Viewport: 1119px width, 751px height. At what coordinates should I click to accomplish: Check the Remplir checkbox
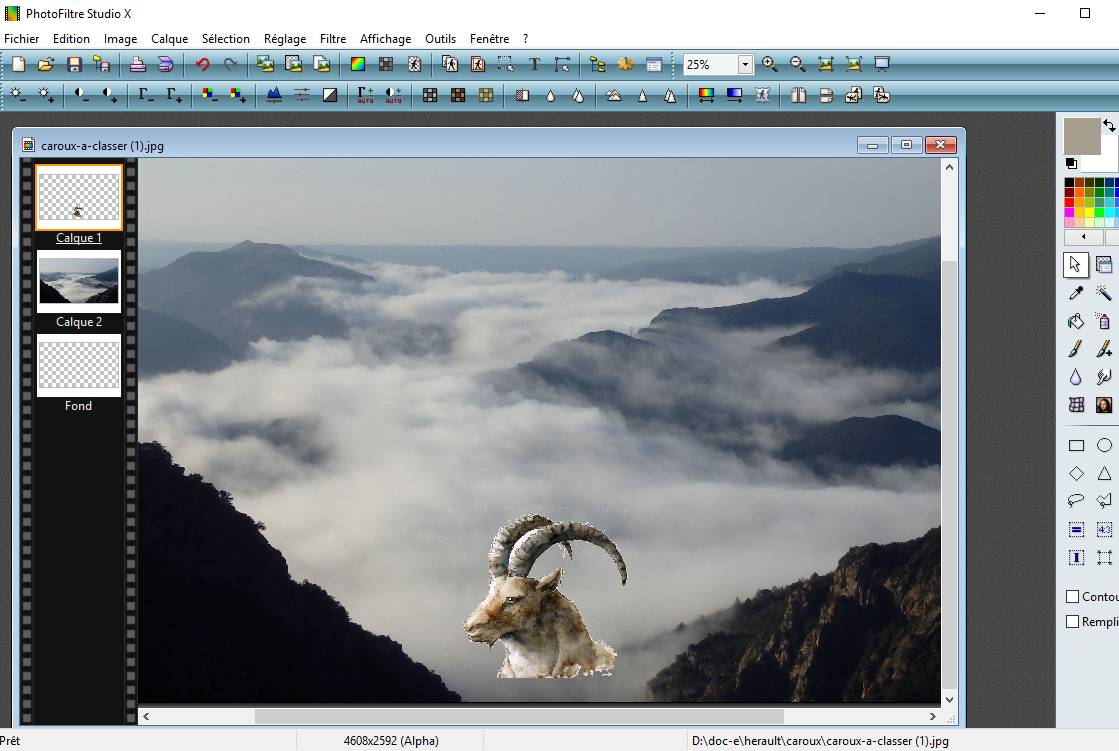click(x=1073, y=621)
